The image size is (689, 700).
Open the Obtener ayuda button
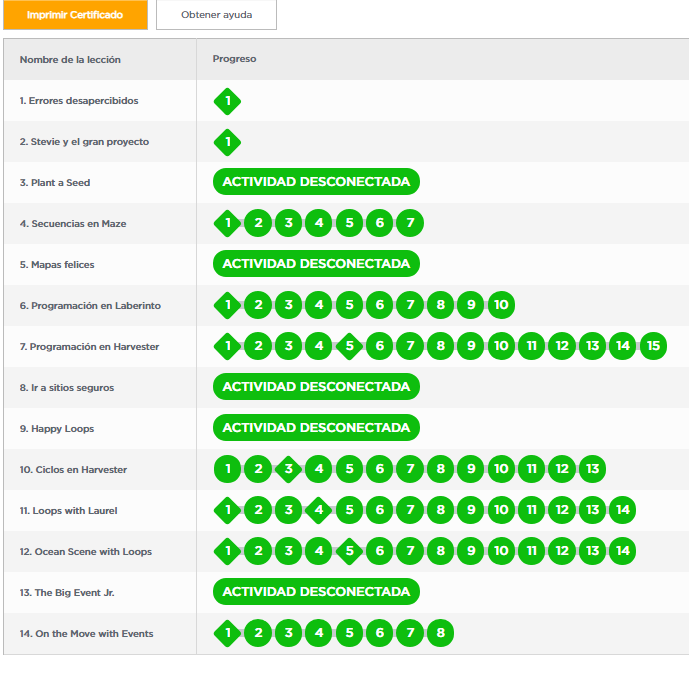click(216, 15)
